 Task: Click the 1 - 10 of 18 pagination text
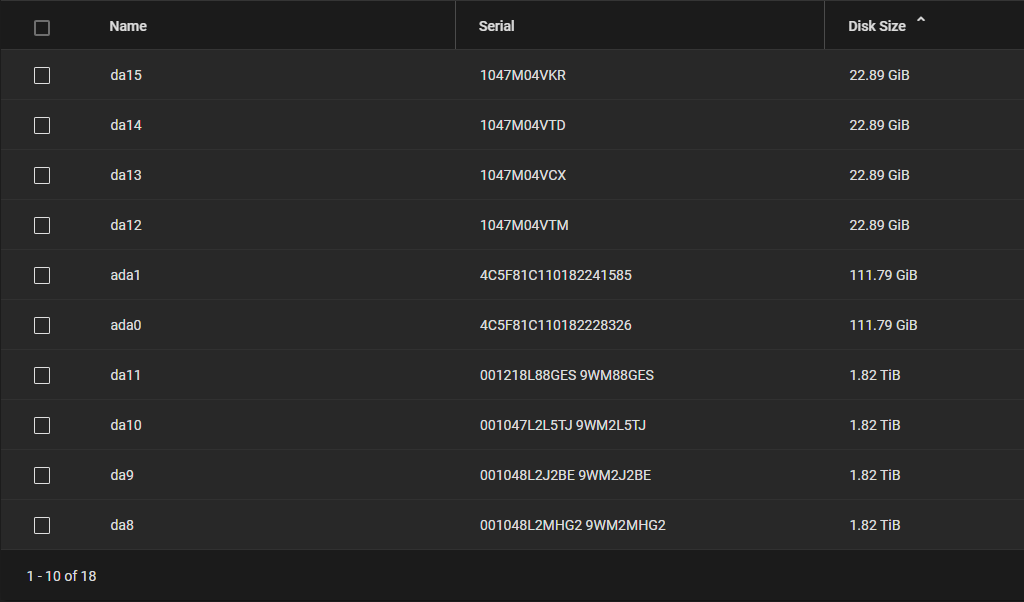[x=61, y=576]
